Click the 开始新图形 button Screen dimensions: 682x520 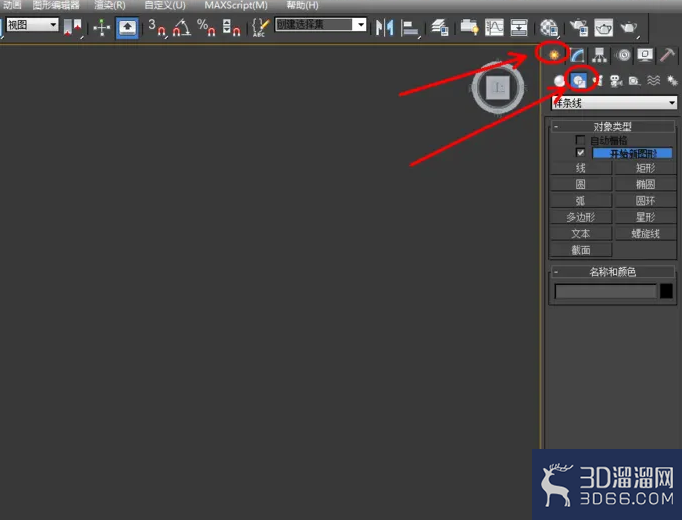(x=632, y=153)
